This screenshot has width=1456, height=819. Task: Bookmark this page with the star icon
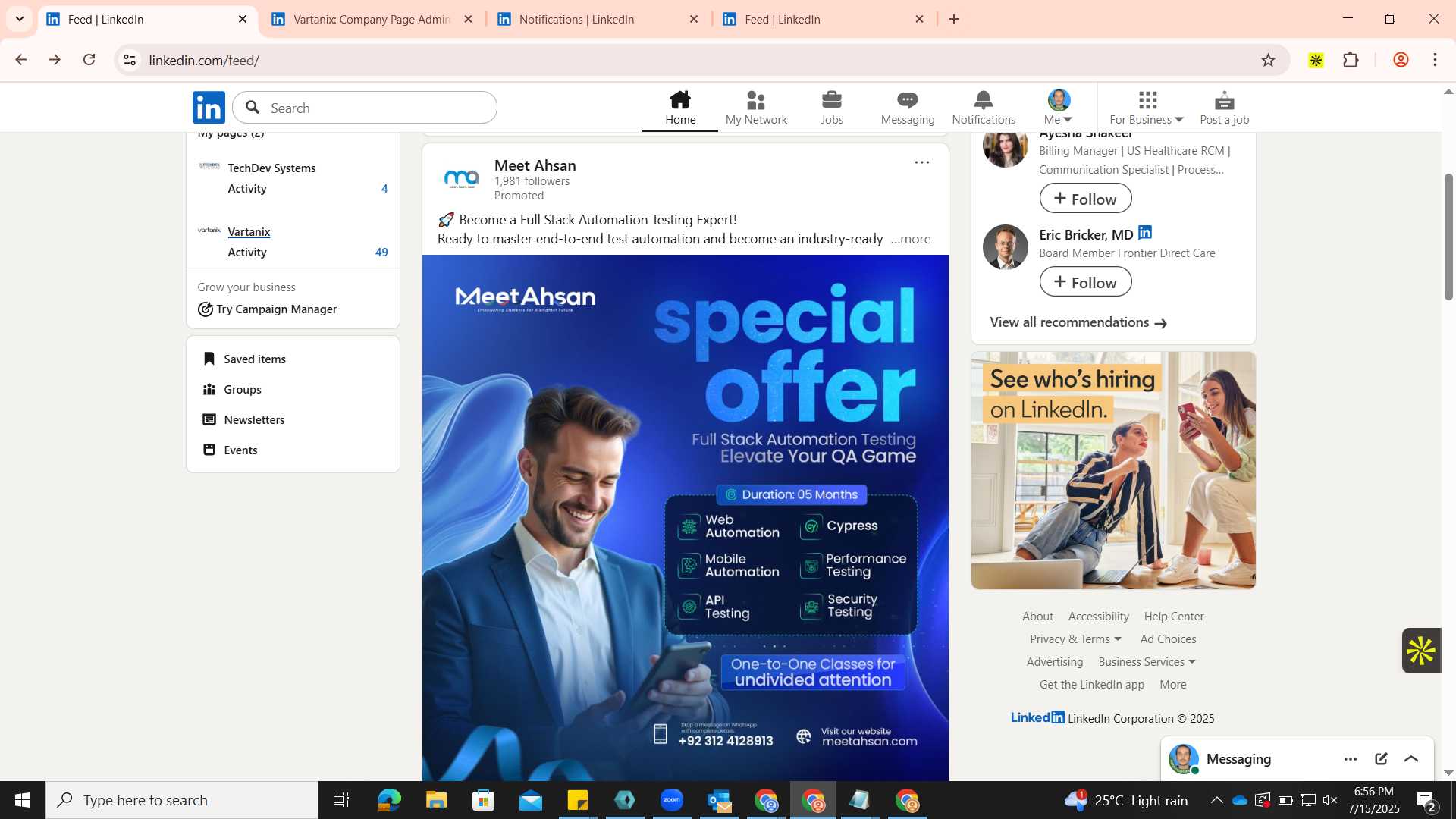point(1268,60)
